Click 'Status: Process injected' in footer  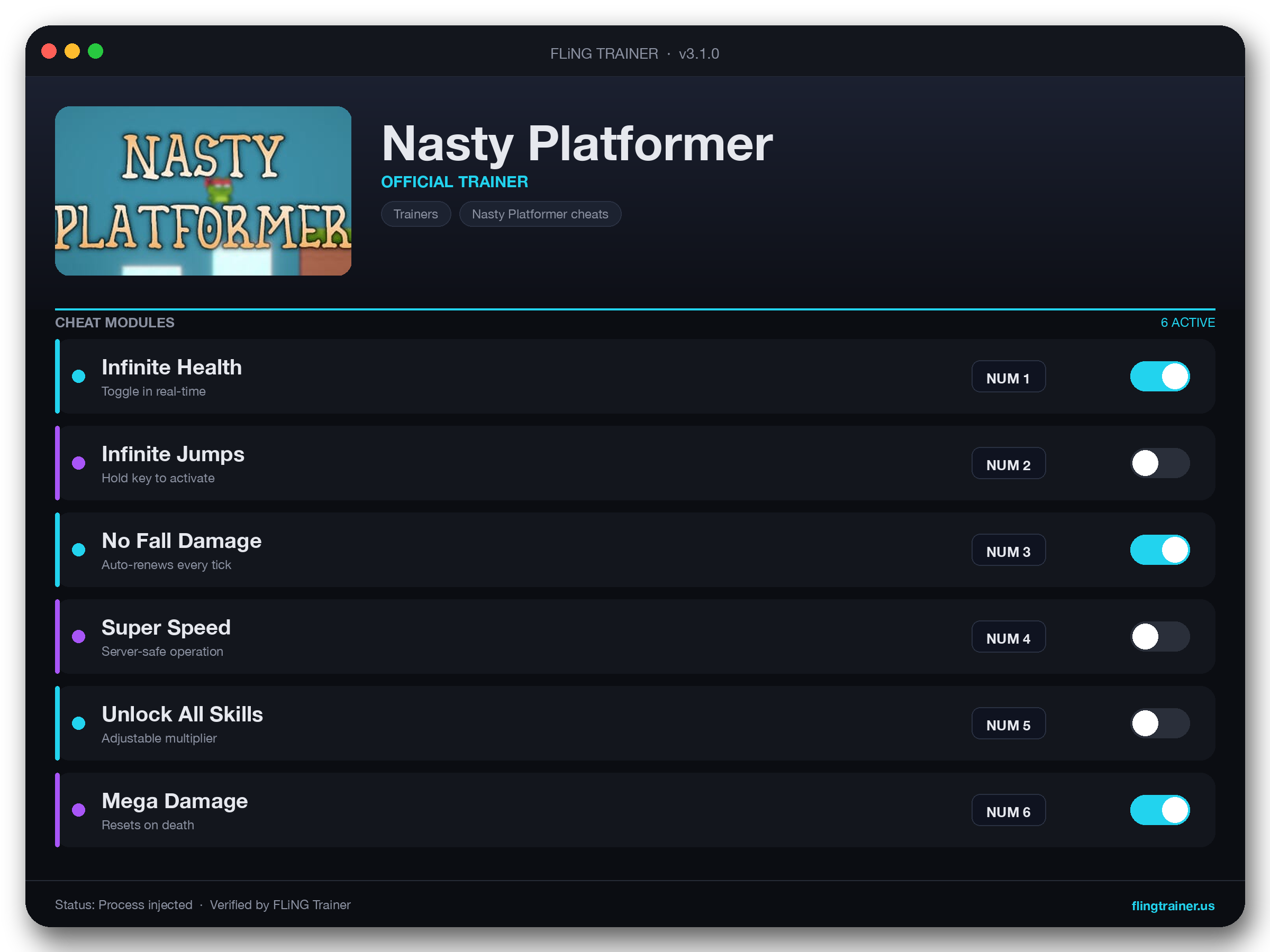(x=123, y=905)
